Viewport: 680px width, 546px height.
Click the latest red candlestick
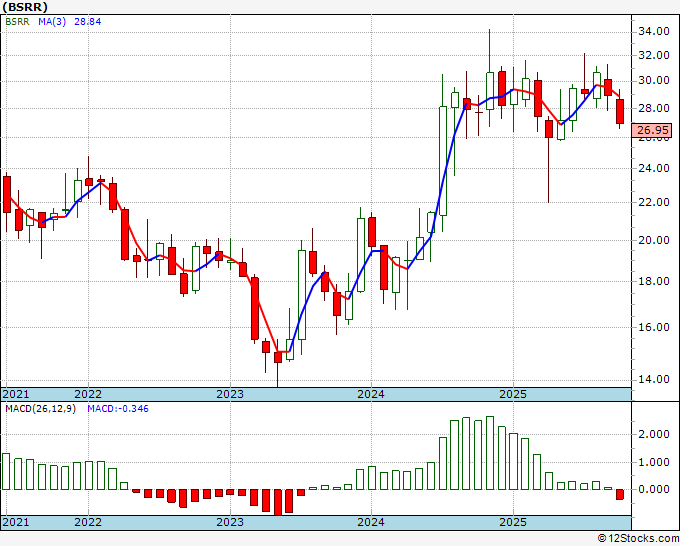coord(620,111)
